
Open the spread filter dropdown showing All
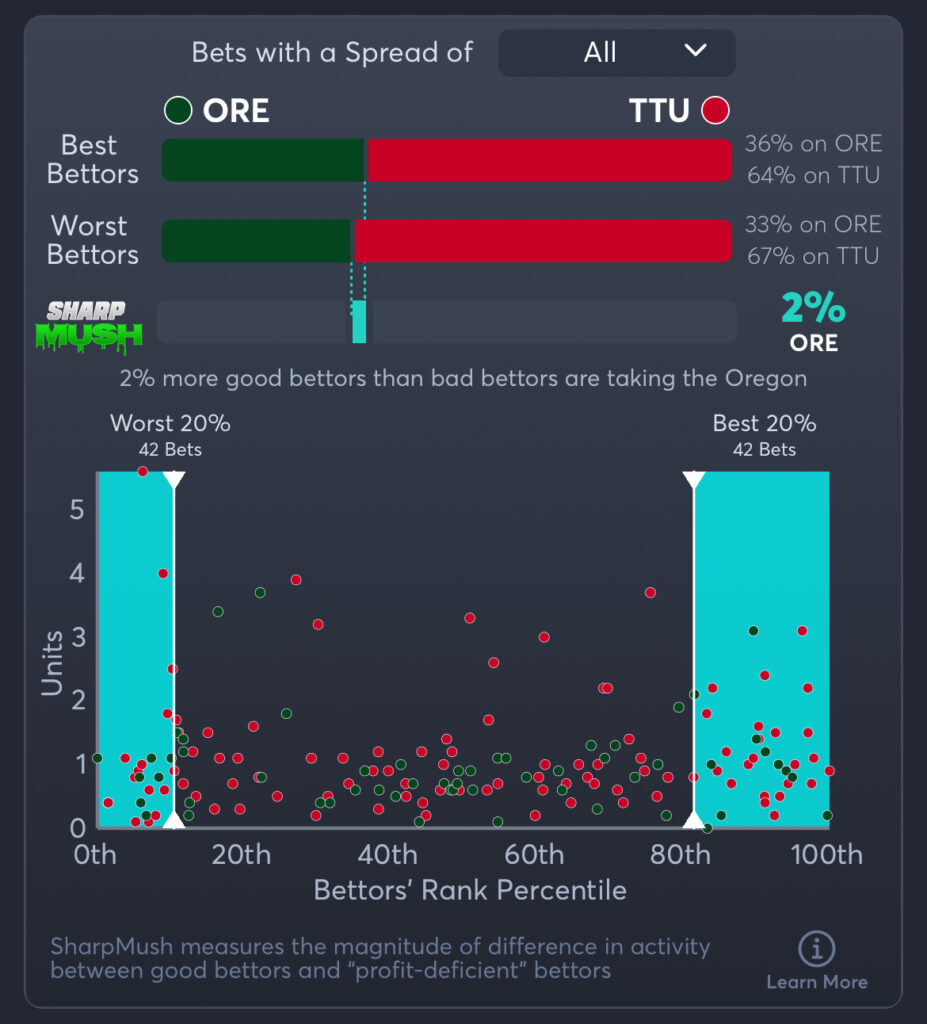pyautogui.click(x=616, y=53)
